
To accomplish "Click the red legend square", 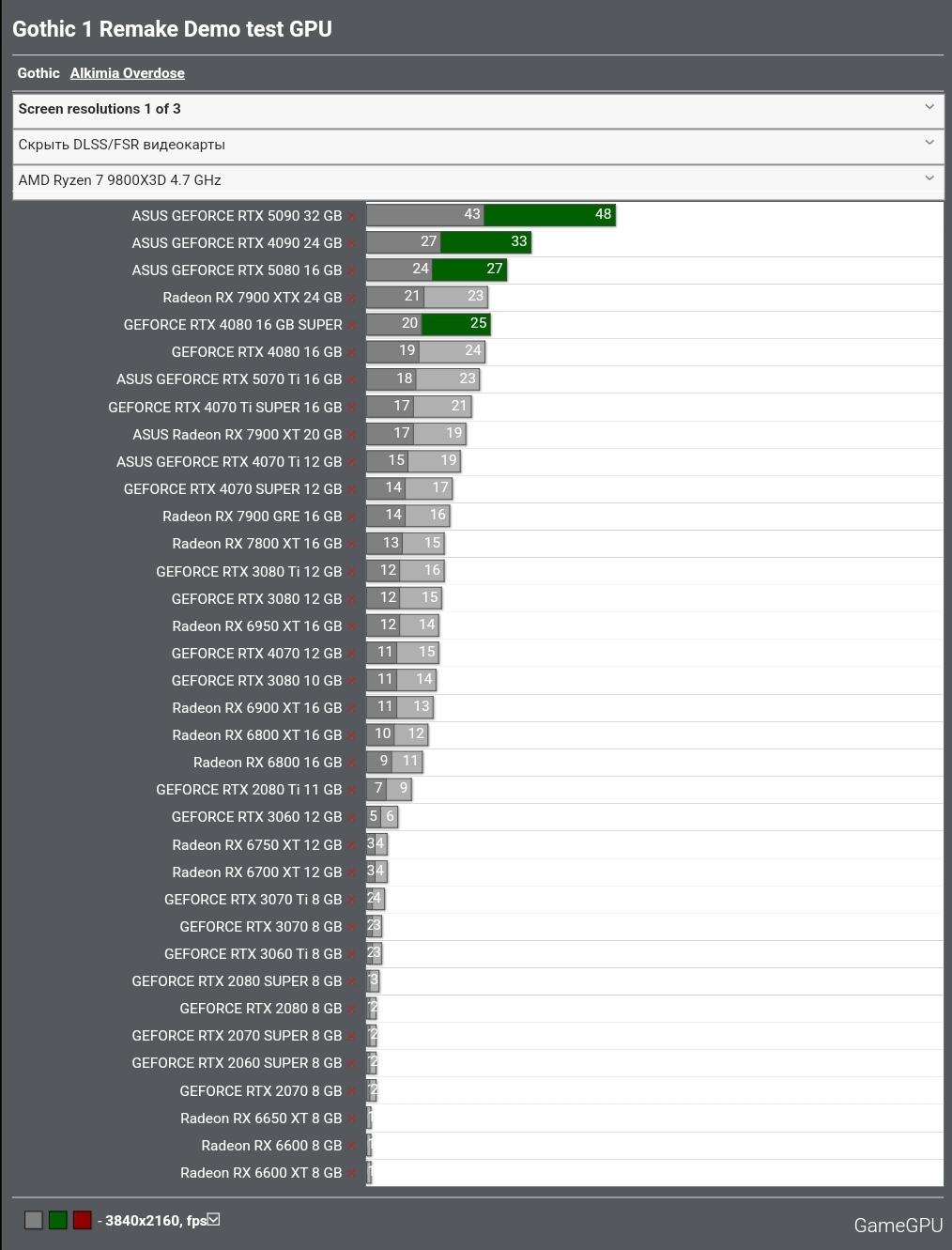I will 83,1220.
